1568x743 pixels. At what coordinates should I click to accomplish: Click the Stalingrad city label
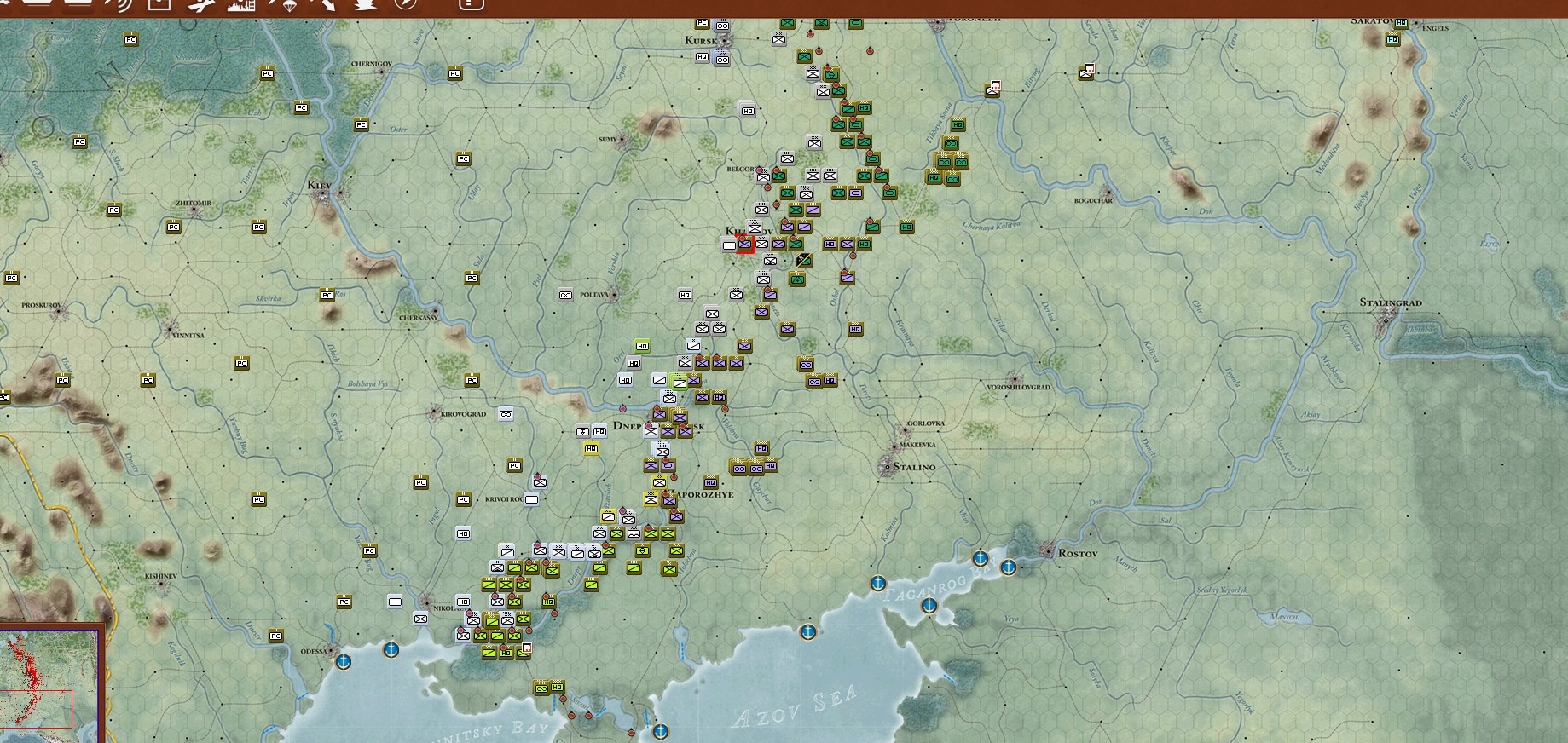(x=1391, y=302)
